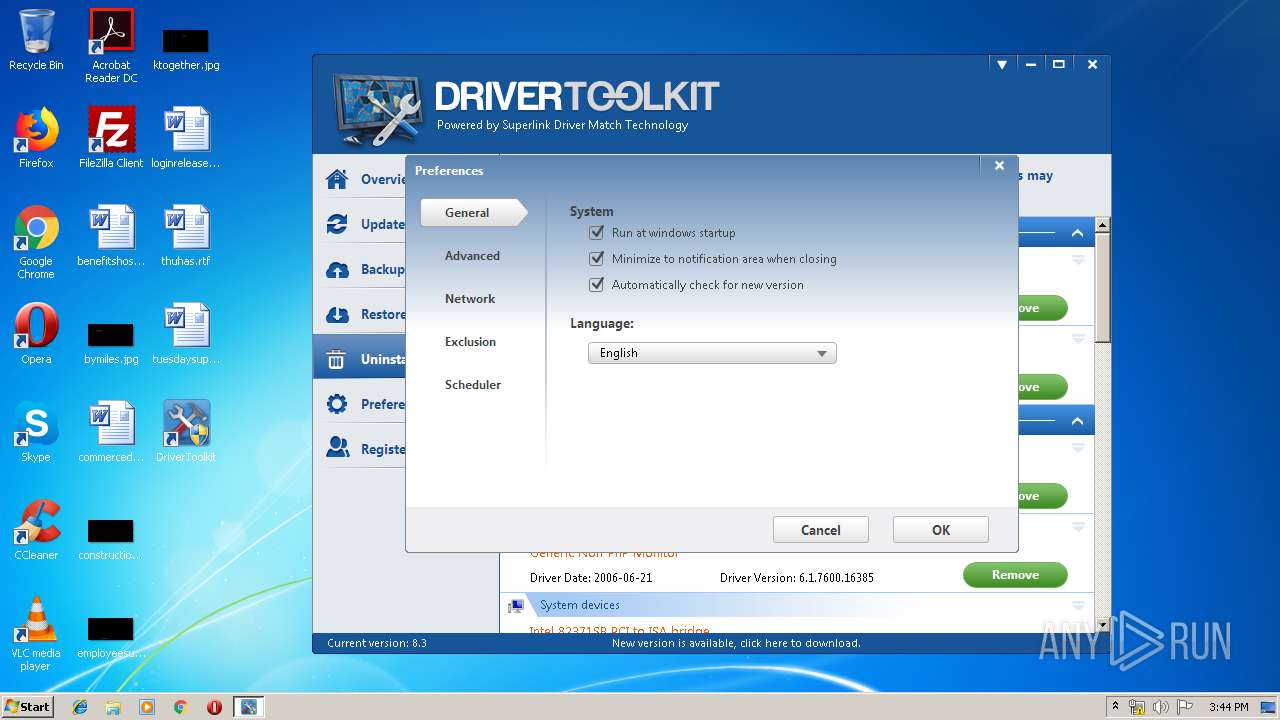This screenshot has width=1280, height=720.
Task: Click the Action Center flag tray icon
Action: (1183, 707)
